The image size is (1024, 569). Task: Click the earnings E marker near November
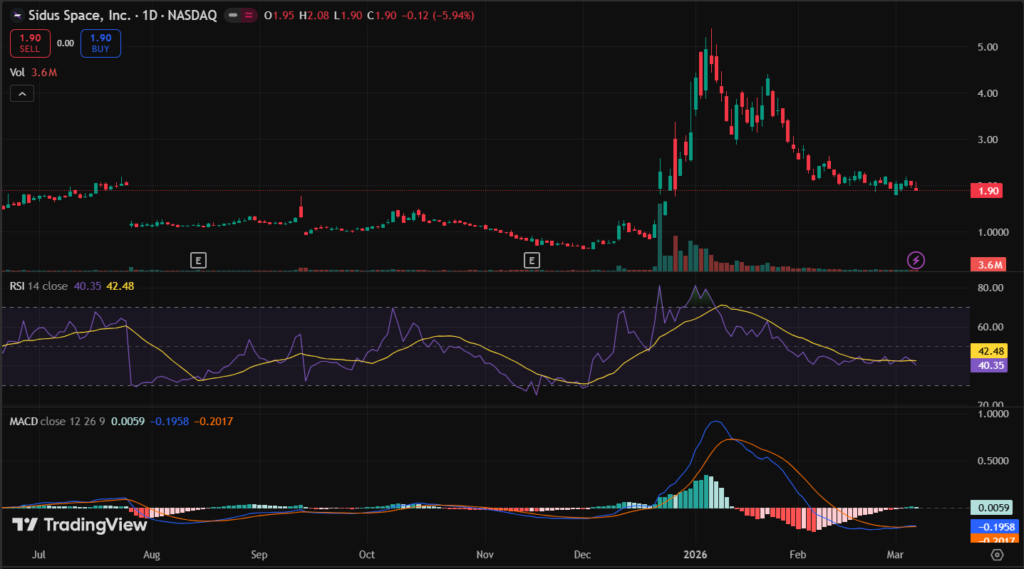click(532, 260)
